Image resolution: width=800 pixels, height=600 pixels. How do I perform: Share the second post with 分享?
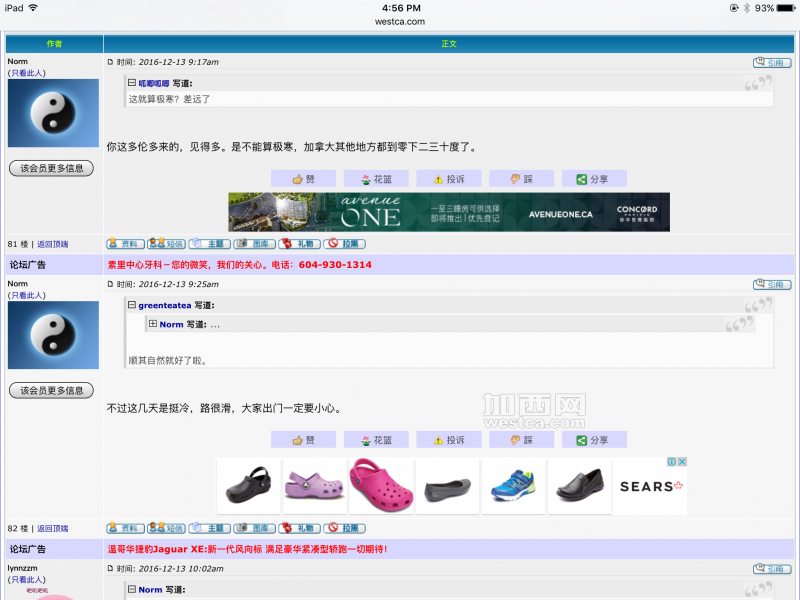(x=593, y=440)
